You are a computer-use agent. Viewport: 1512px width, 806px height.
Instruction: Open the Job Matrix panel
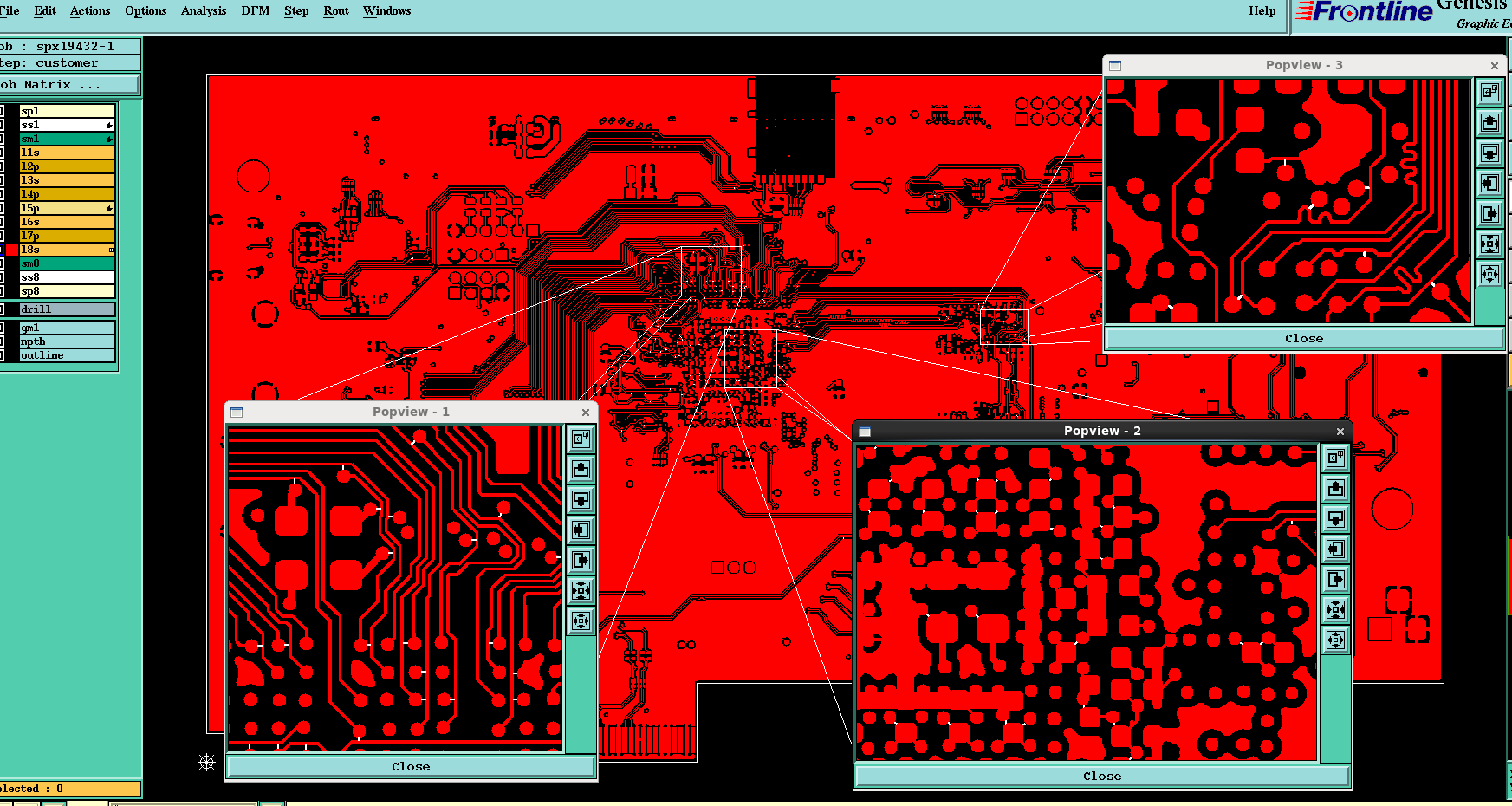(x=68, y=84)
